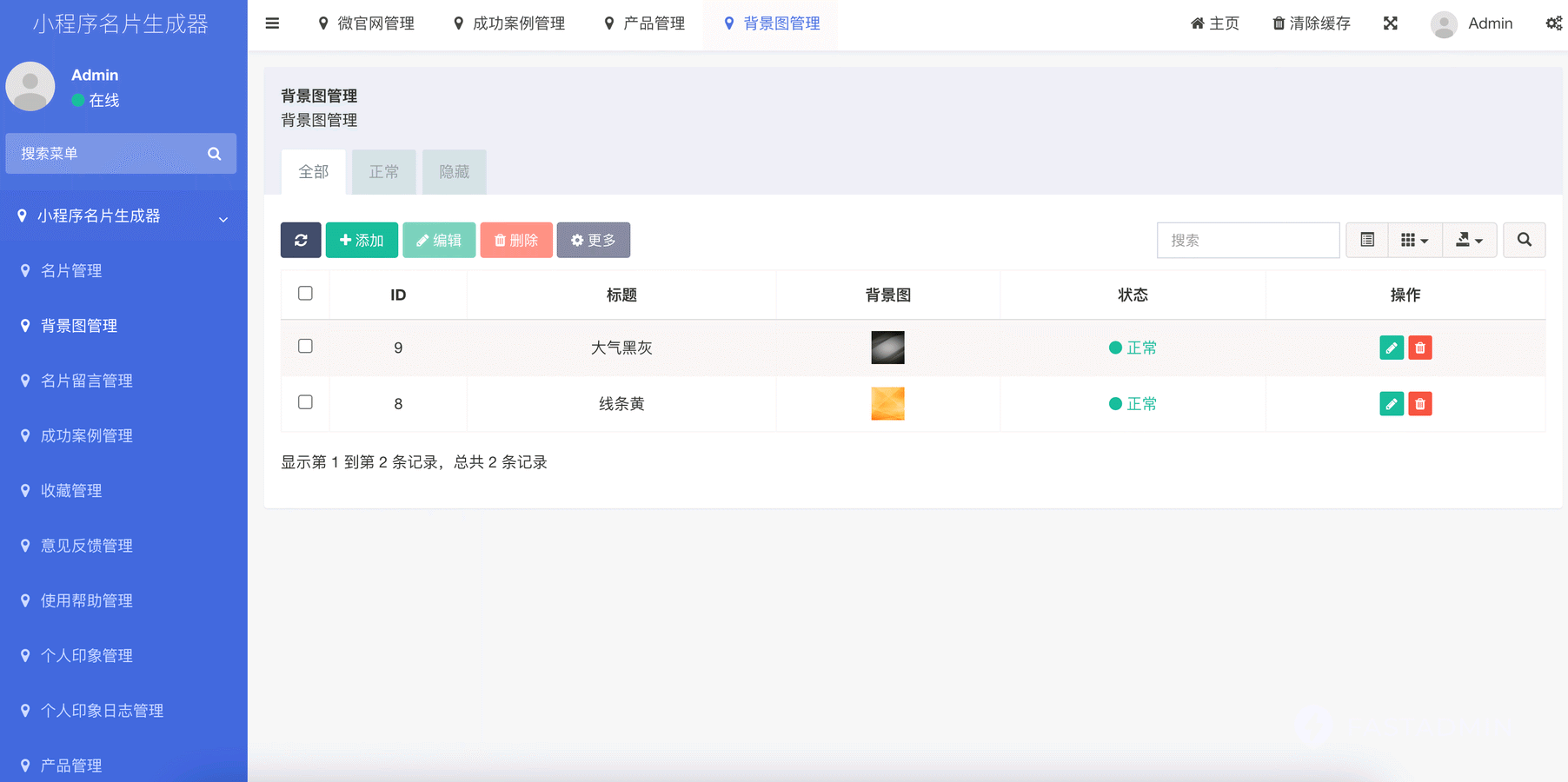This screenshot has height=782, width=1568.
Task: Open the export dropdown menu
Action: [x=1470, y=240]
